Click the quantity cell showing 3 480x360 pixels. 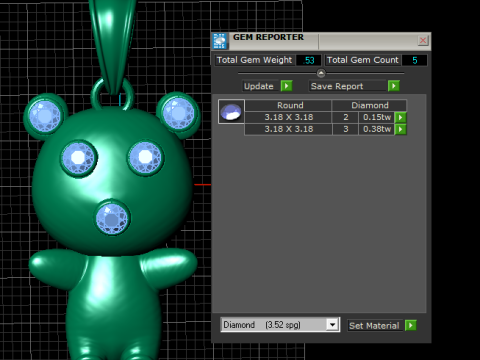[346, 129]
